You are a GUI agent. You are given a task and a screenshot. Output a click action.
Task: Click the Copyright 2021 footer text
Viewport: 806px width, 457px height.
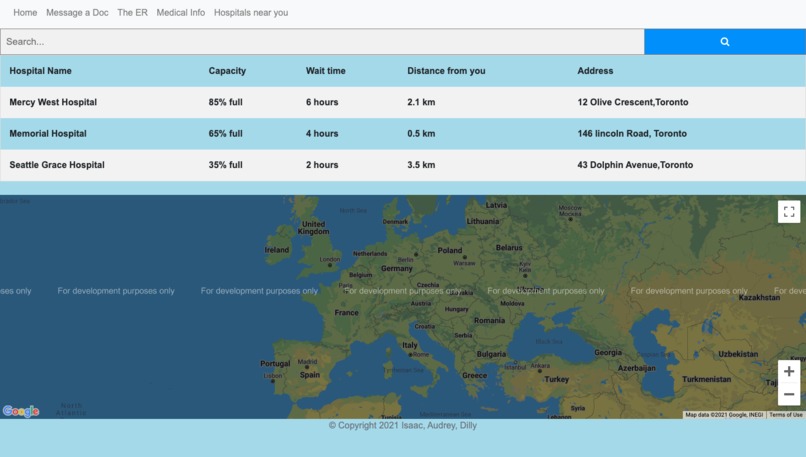click(x=402, y=426)
